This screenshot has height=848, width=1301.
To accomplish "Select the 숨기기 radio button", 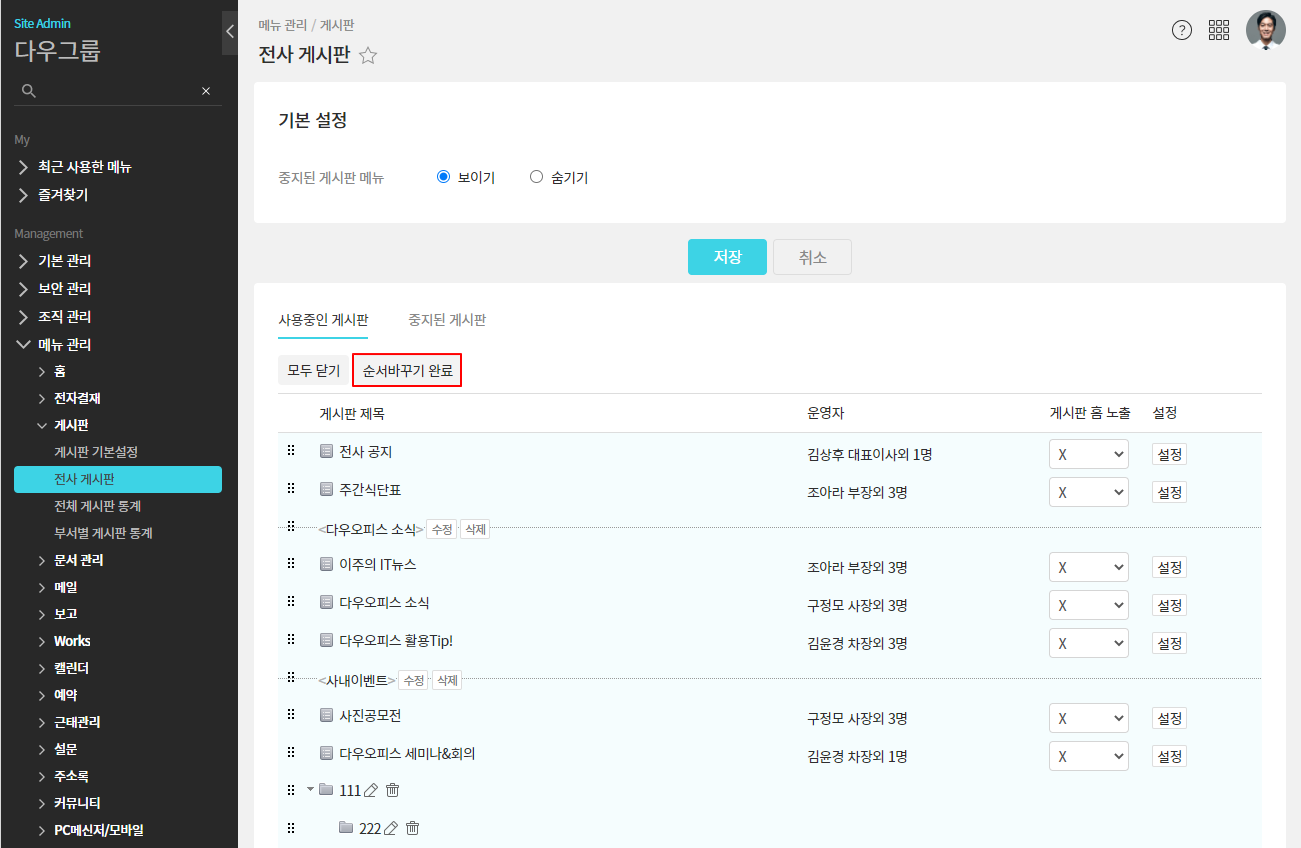I will click(536, 177).
